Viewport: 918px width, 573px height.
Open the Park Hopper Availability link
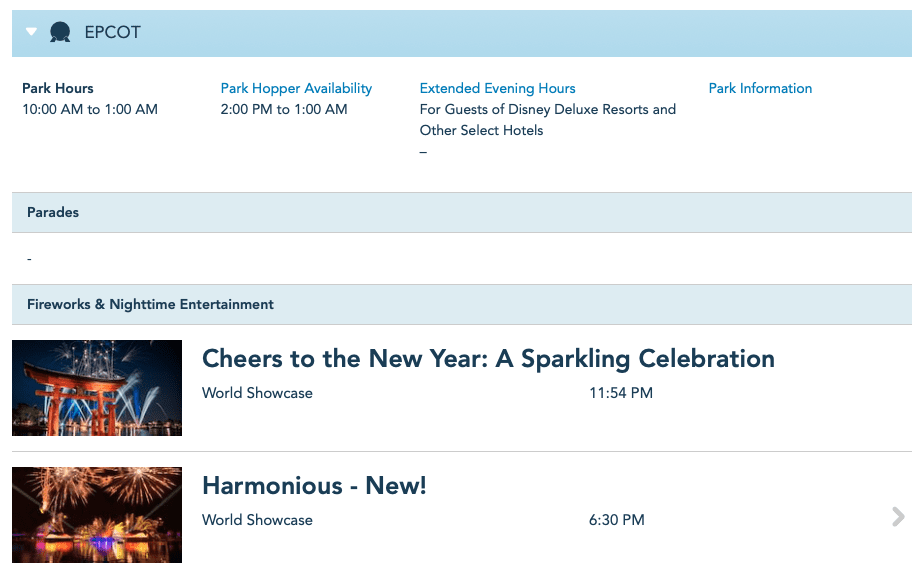[296, 88]
